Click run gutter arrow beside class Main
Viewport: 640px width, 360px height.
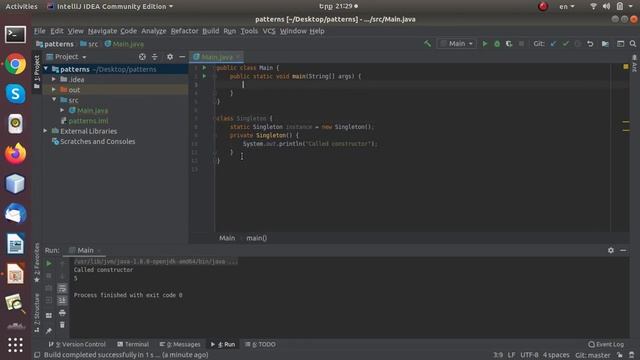(204, 67)
